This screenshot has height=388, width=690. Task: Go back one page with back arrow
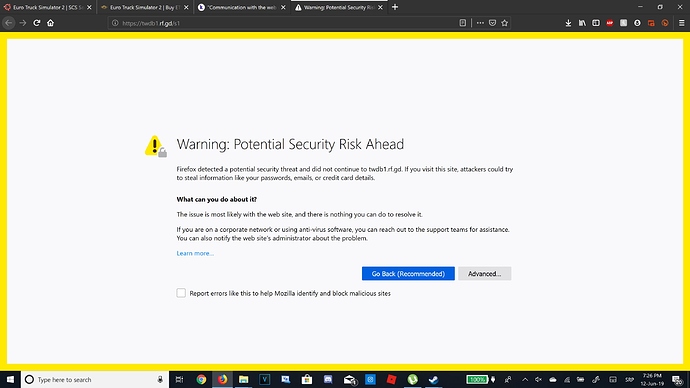tap(9, 23)
